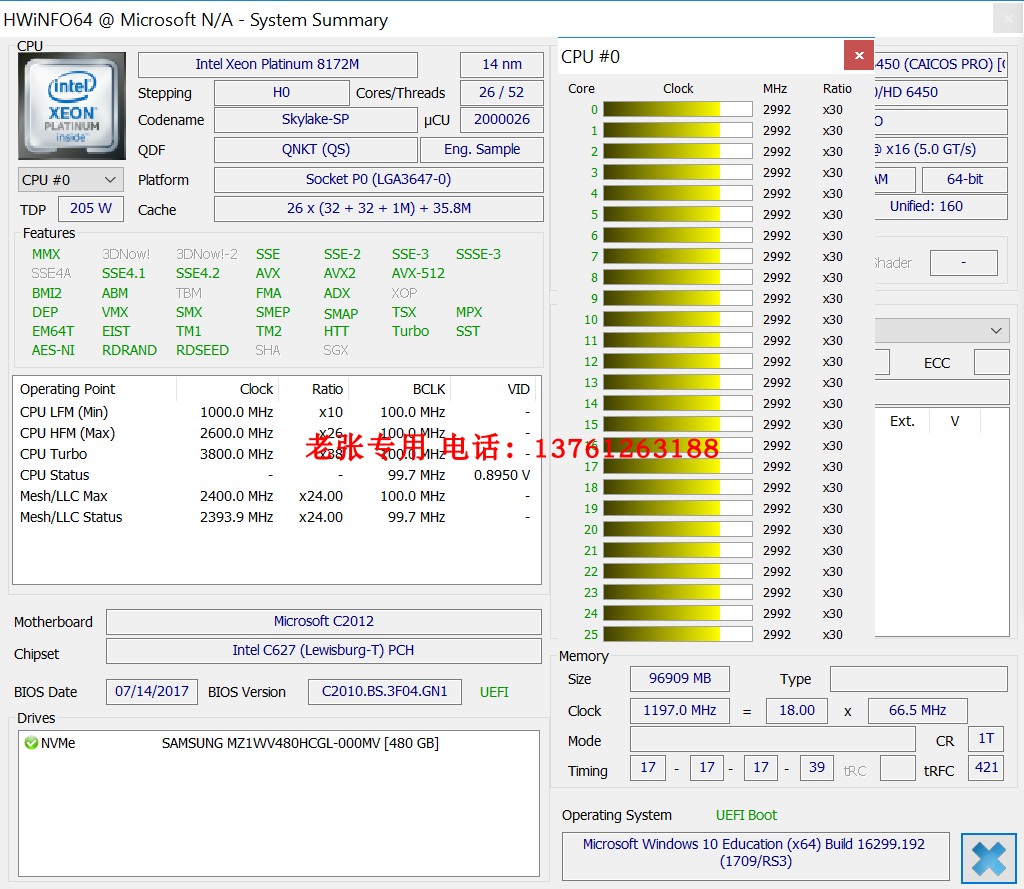
Task: Click the 14 nm process field
Action: 502,65
